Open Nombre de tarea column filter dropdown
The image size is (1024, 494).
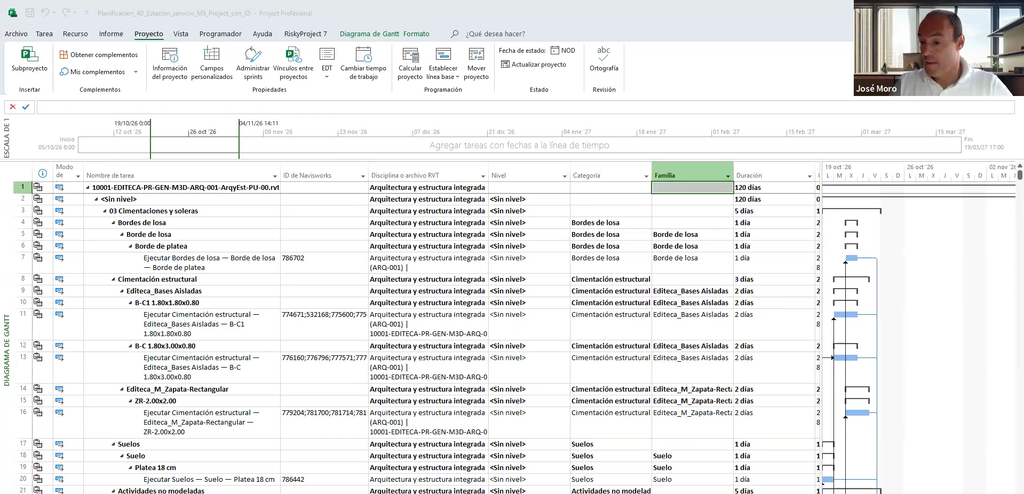tap(274, 176)
